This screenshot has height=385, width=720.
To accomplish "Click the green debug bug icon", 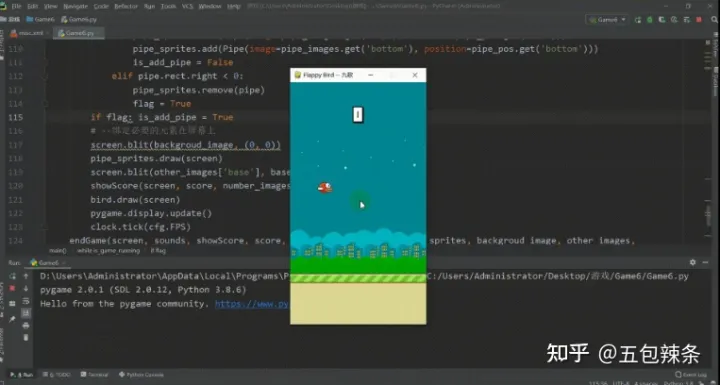I will coord(650,20).
